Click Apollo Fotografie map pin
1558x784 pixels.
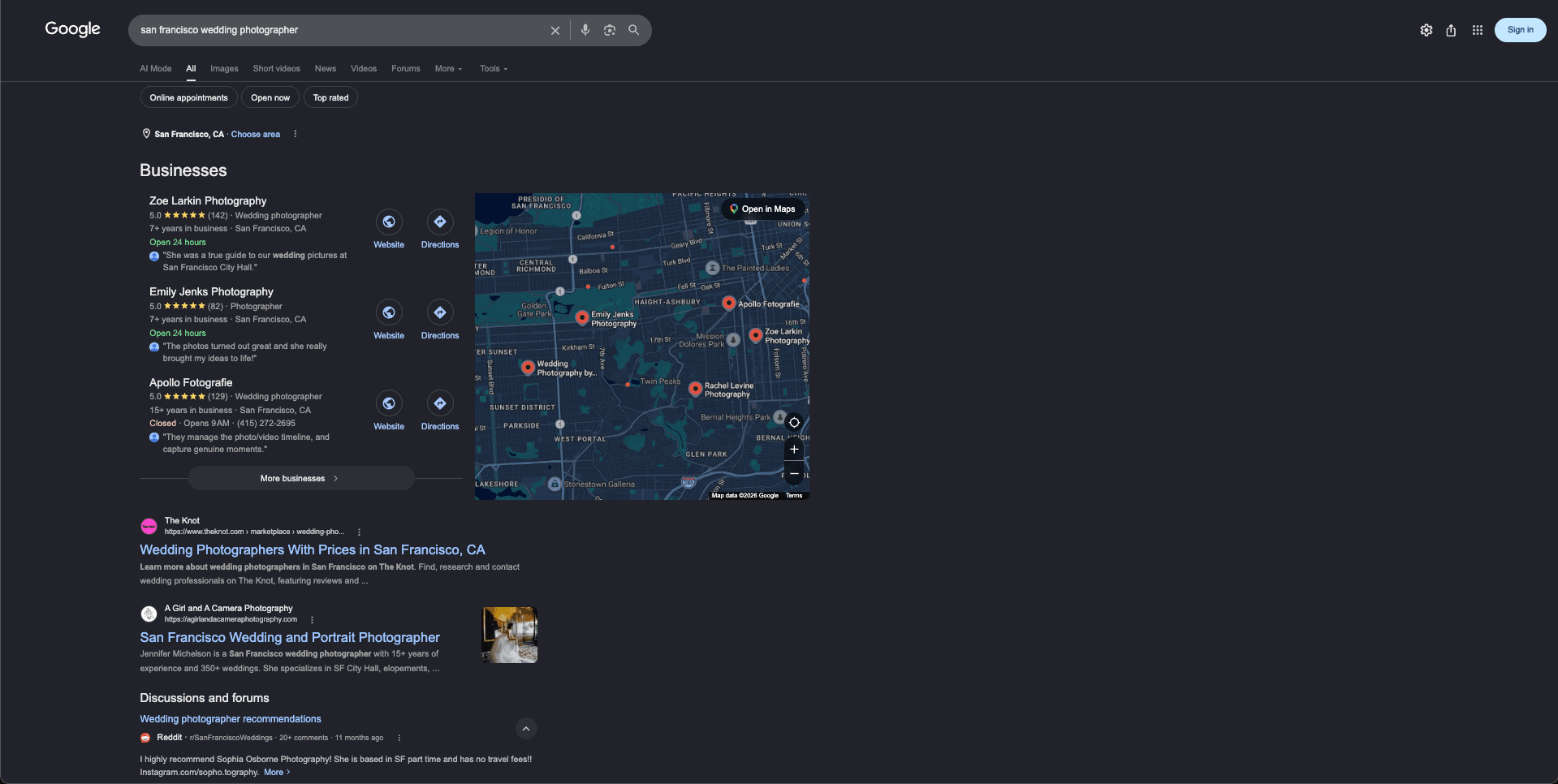(x=729, y=303)
